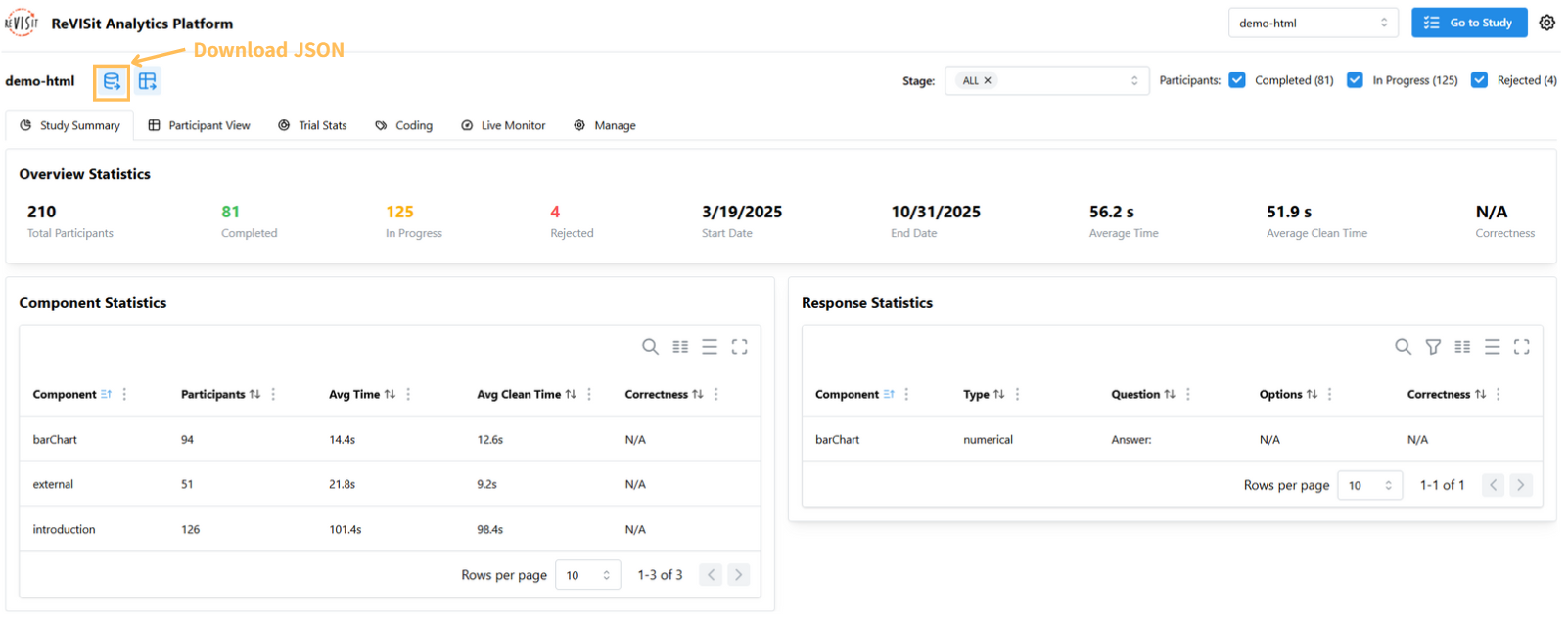Viewport: 1568px width, 621px height.
Task: Show/hide columns in Response Statistics table
Action: coord(1462,347)
